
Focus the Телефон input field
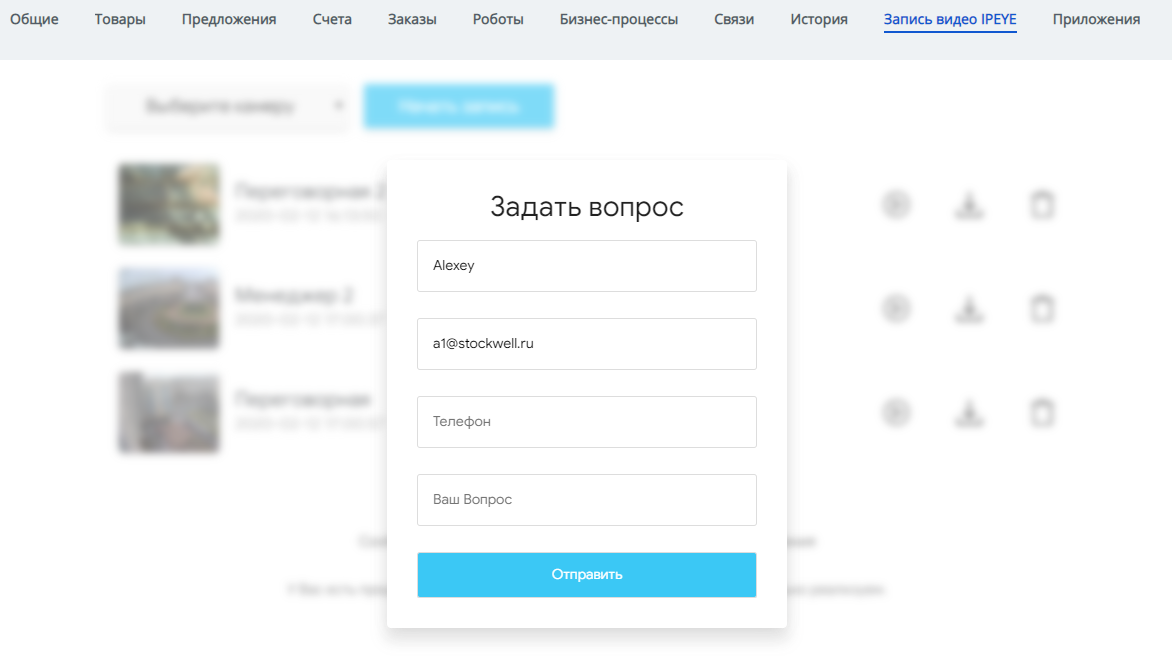586,422
